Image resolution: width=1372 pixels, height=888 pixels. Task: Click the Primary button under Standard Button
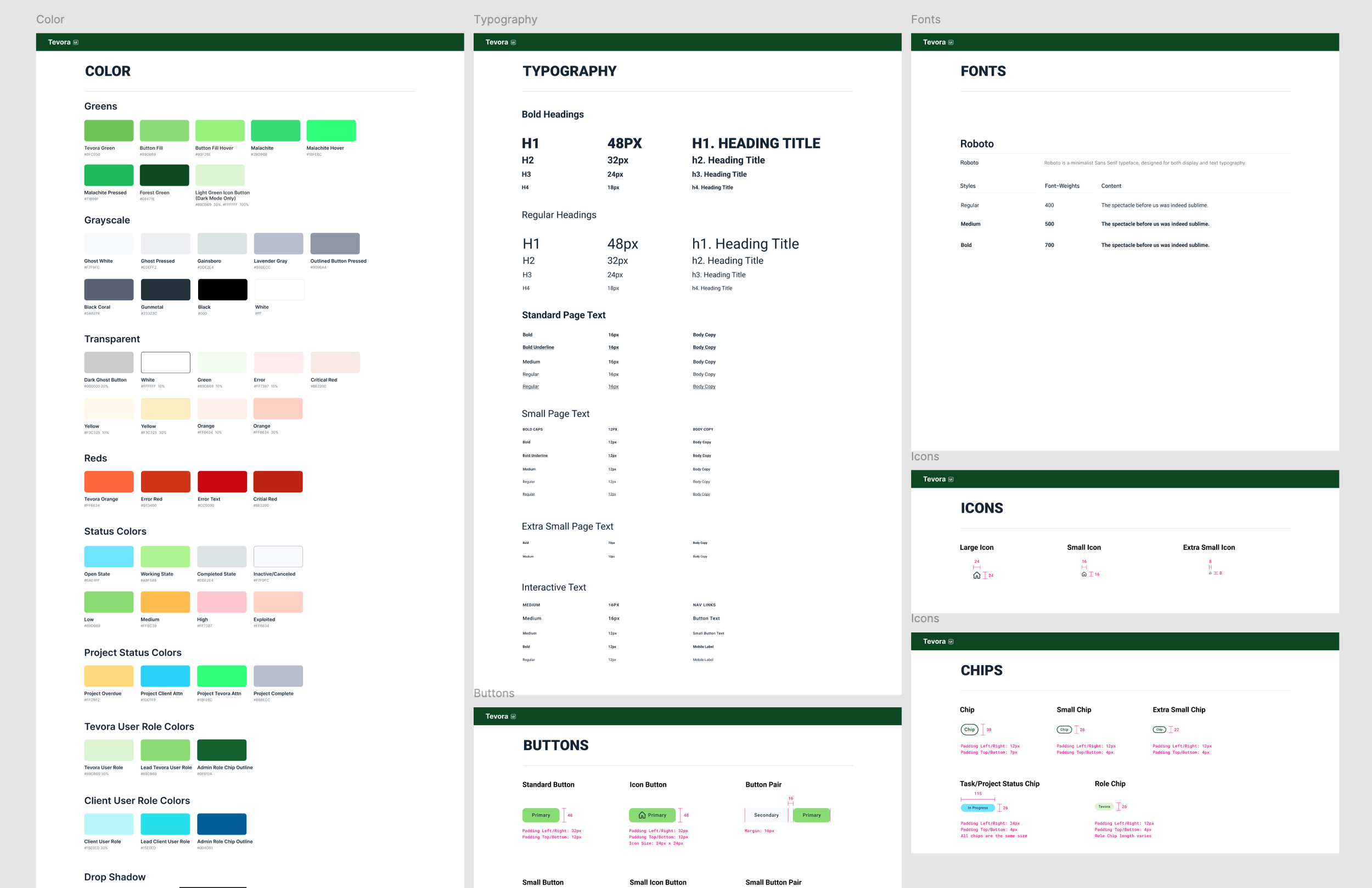tap(541, 815)
